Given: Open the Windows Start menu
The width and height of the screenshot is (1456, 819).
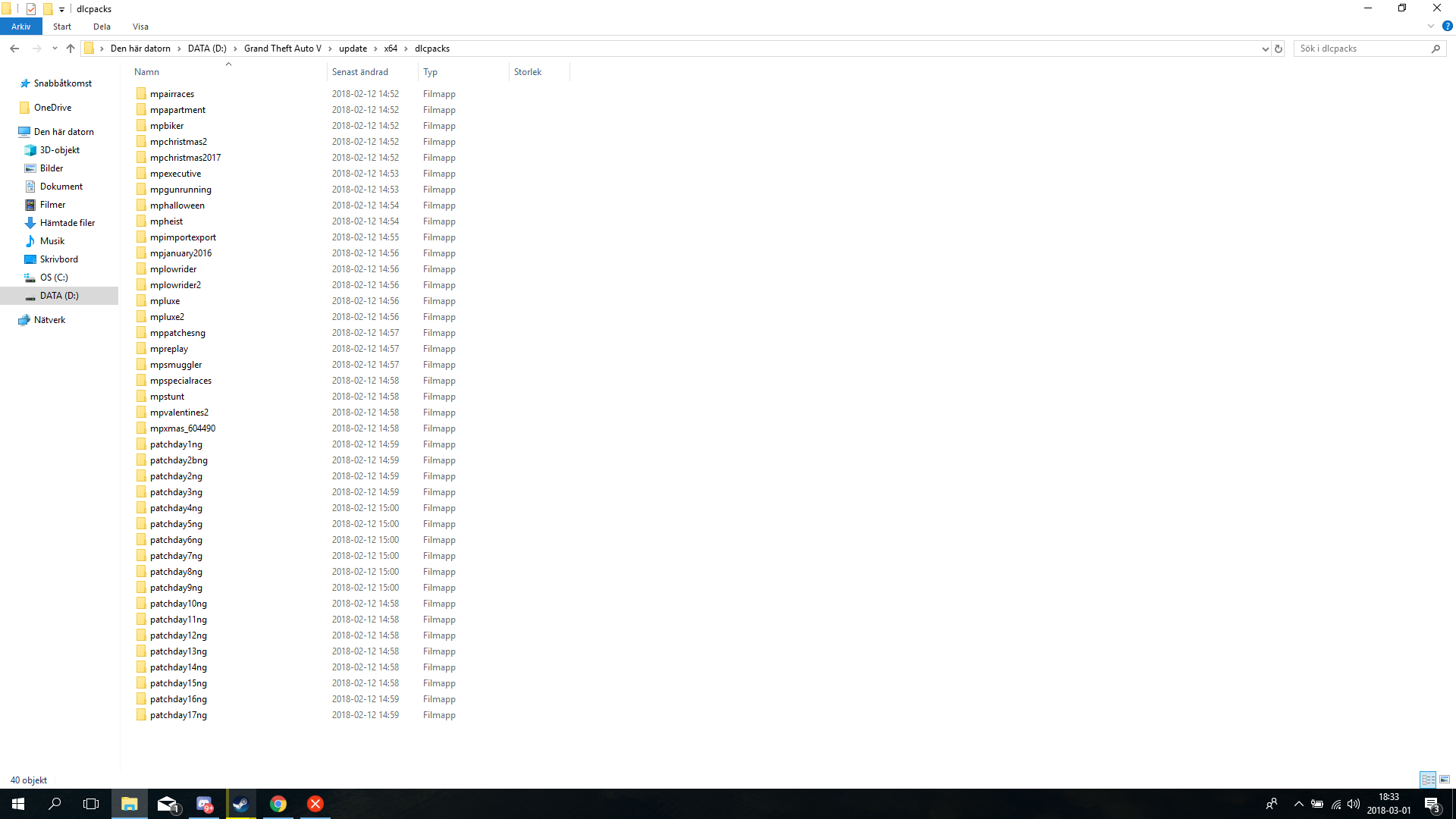Looking at the screenshot, I should point(18,804).
